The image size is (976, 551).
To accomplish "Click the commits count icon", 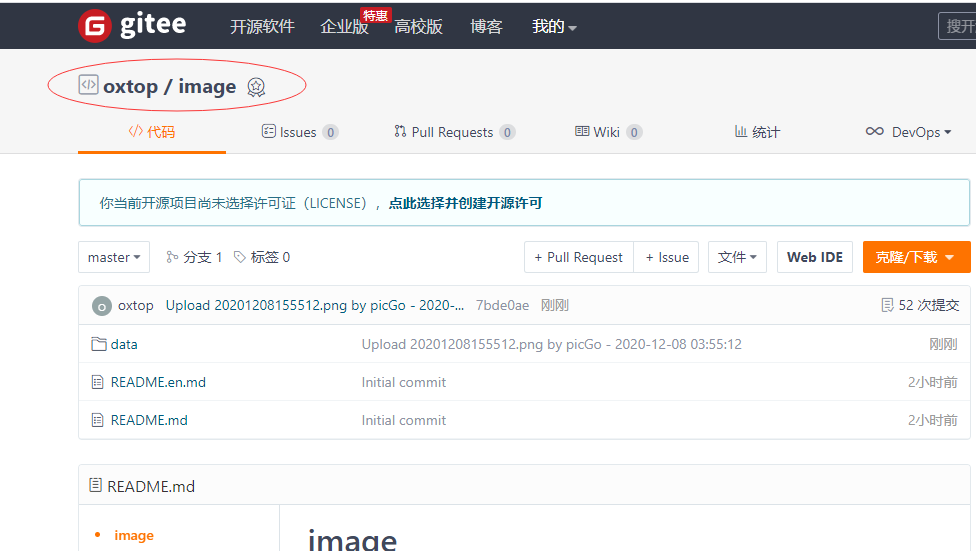I will tap(886, 305).
